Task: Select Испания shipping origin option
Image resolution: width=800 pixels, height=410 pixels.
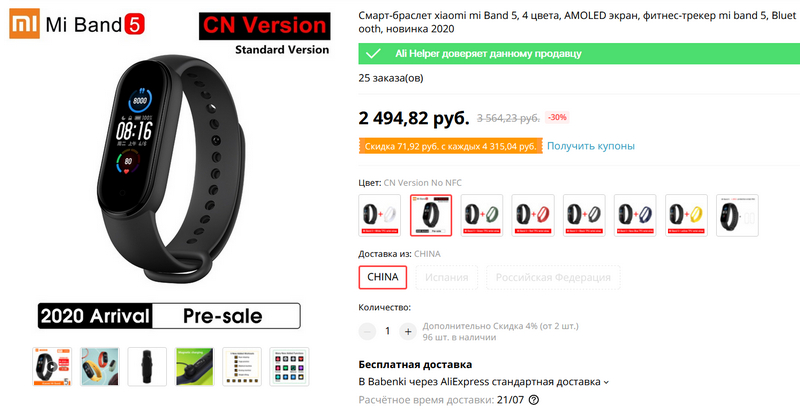Action: 446,277
